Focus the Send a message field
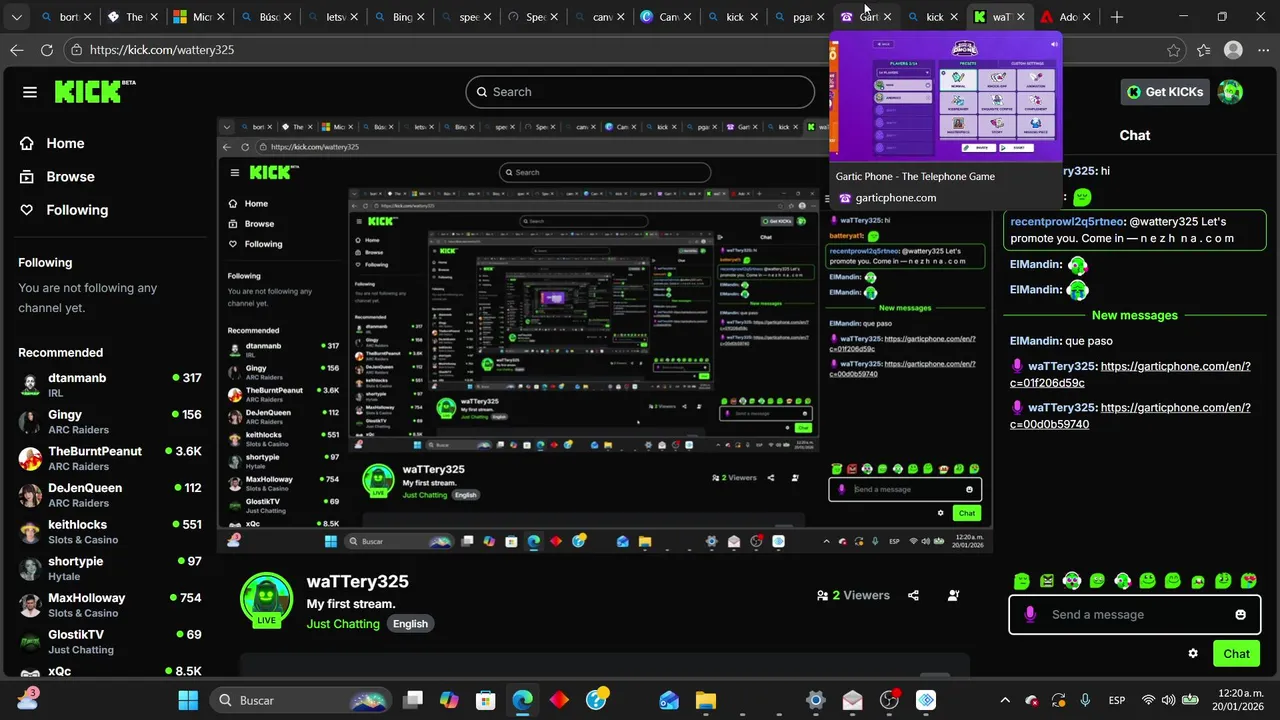Viewport: 1280px width, 720px height. tap(1135, 614)
